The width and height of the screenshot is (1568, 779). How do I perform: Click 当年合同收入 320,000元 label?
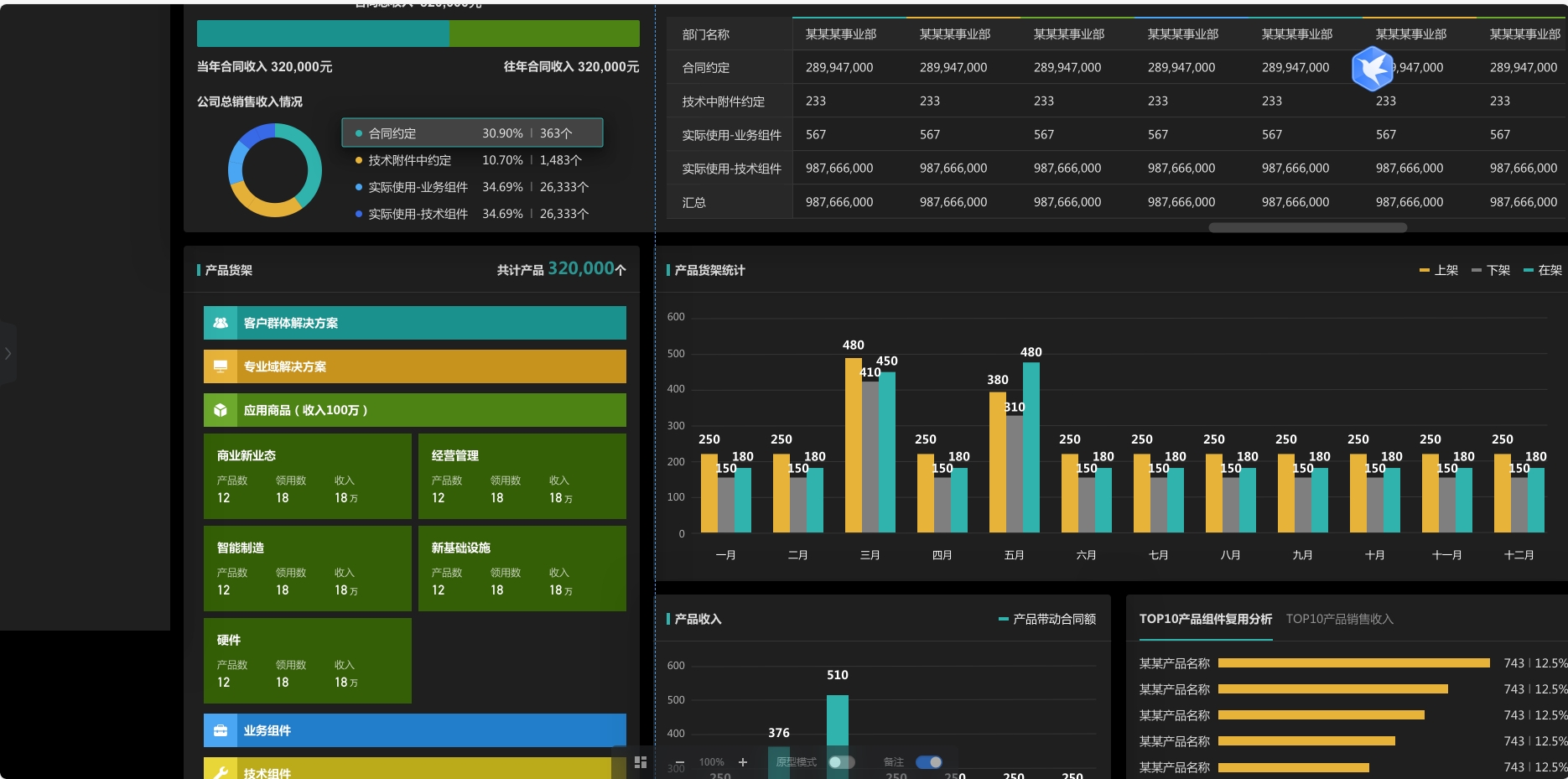(x=265, y=66)
